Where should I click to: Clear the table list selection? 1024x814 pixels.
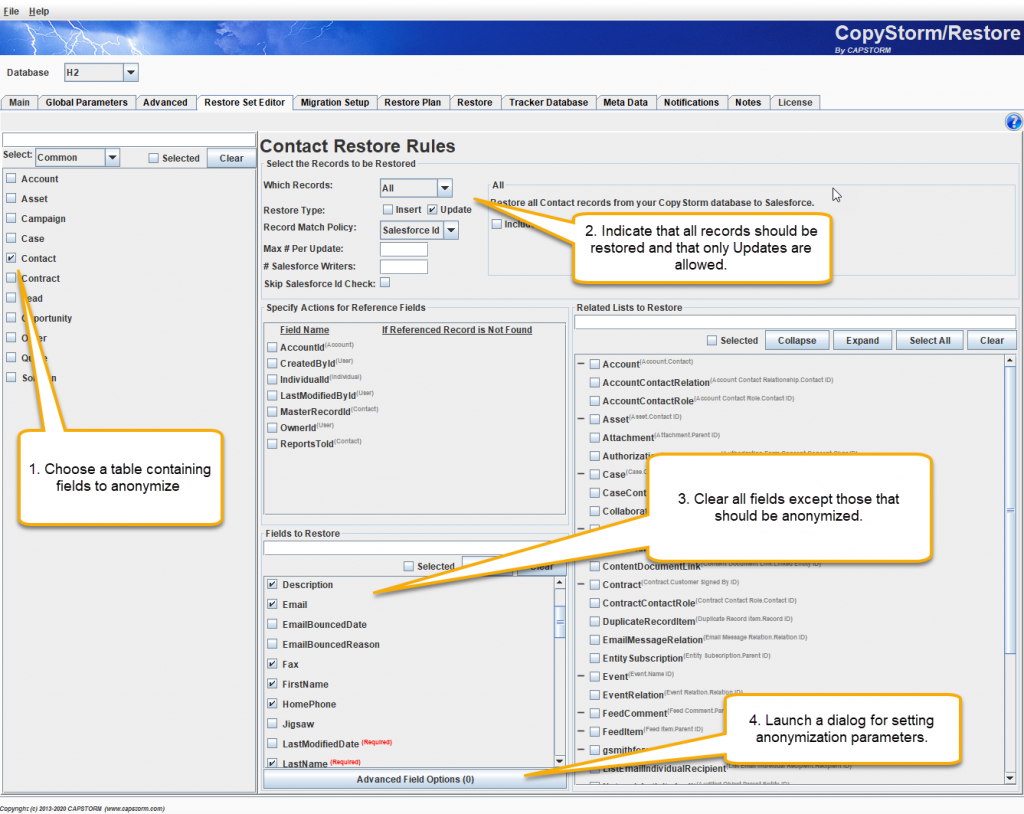click(x=231, y=158)
